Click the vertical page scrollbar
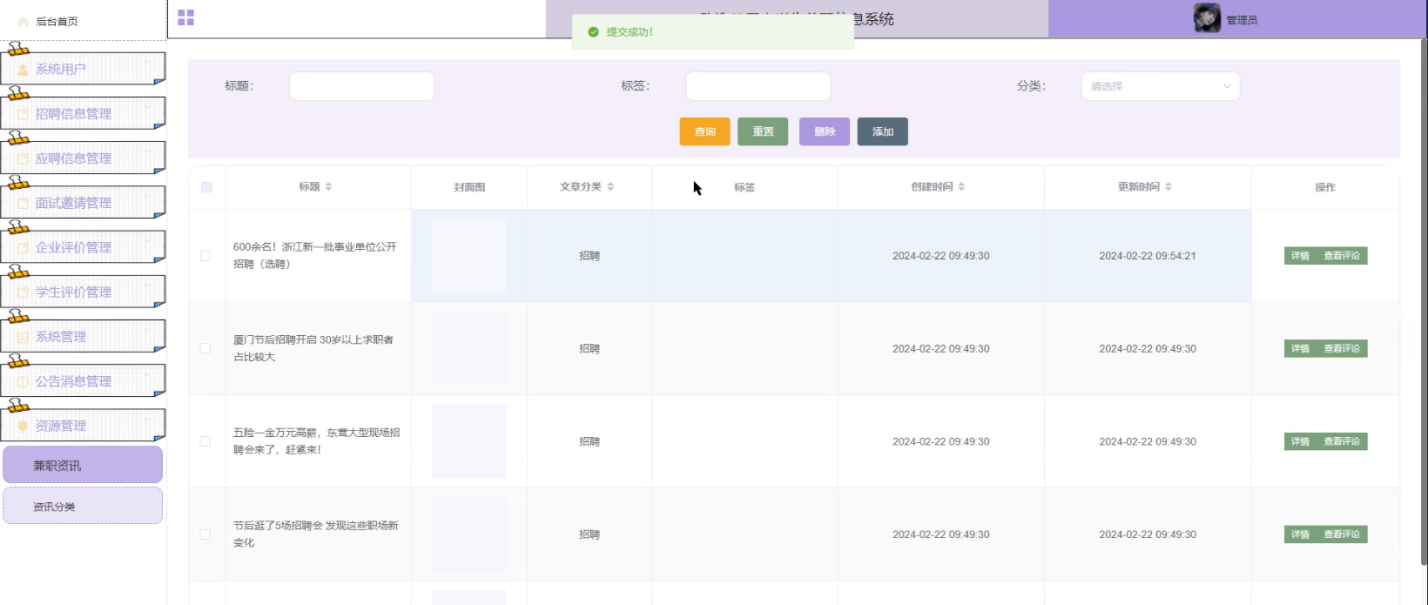The height and width of the screenshot is (605, 1428). pyautogui.click(x=1423, y=300)
